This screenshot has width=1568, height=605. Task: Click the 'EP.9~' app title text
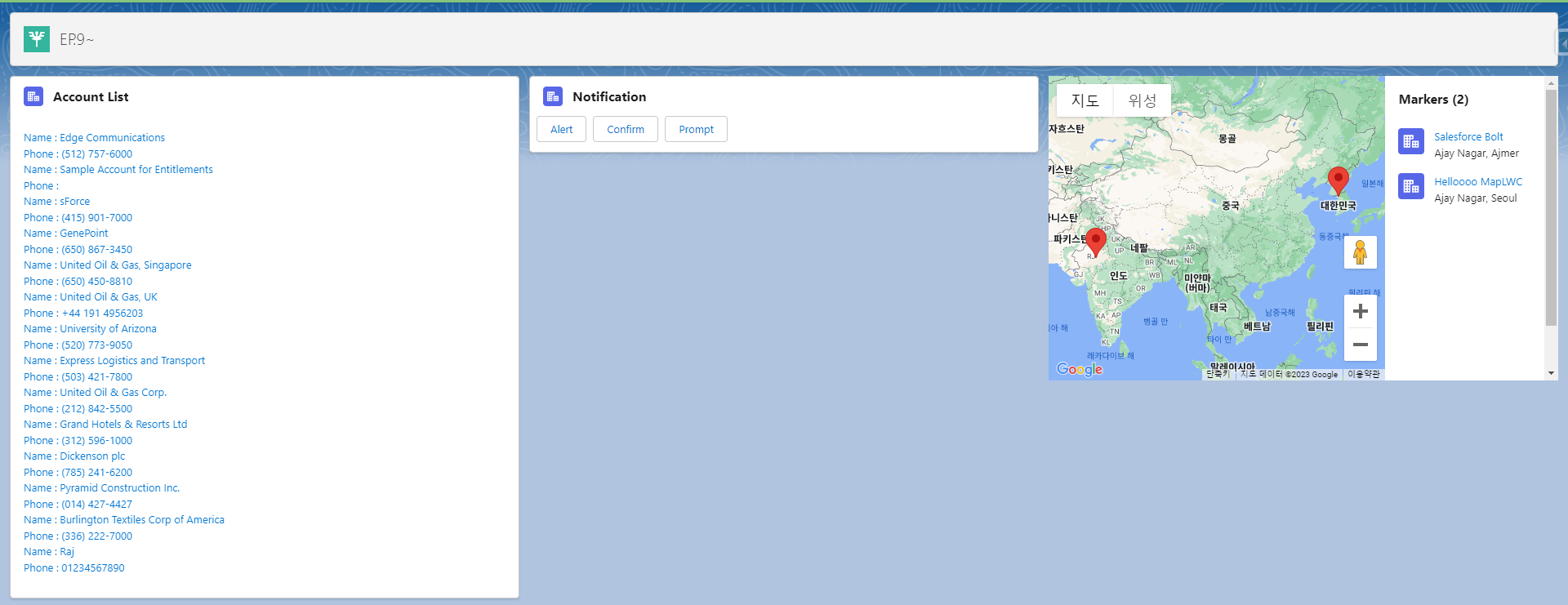pyautogui.click(x=77, y=39)
